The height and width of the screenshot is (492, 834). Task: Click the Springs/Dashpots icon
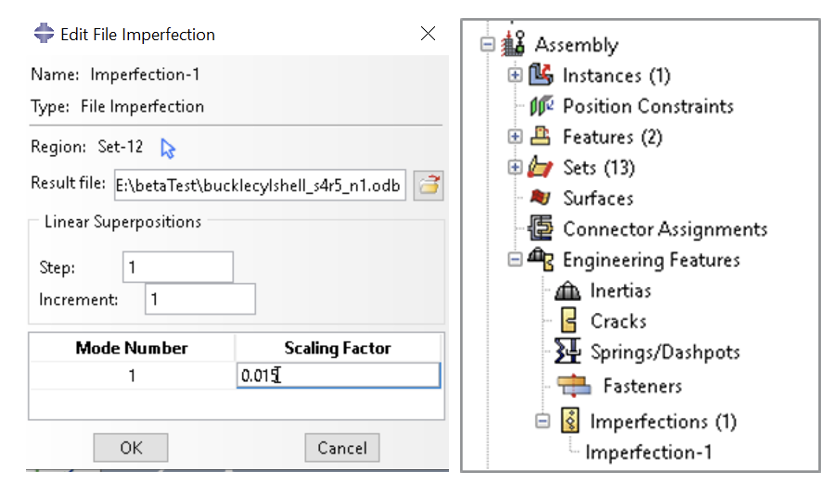click(x=568, y=352)
